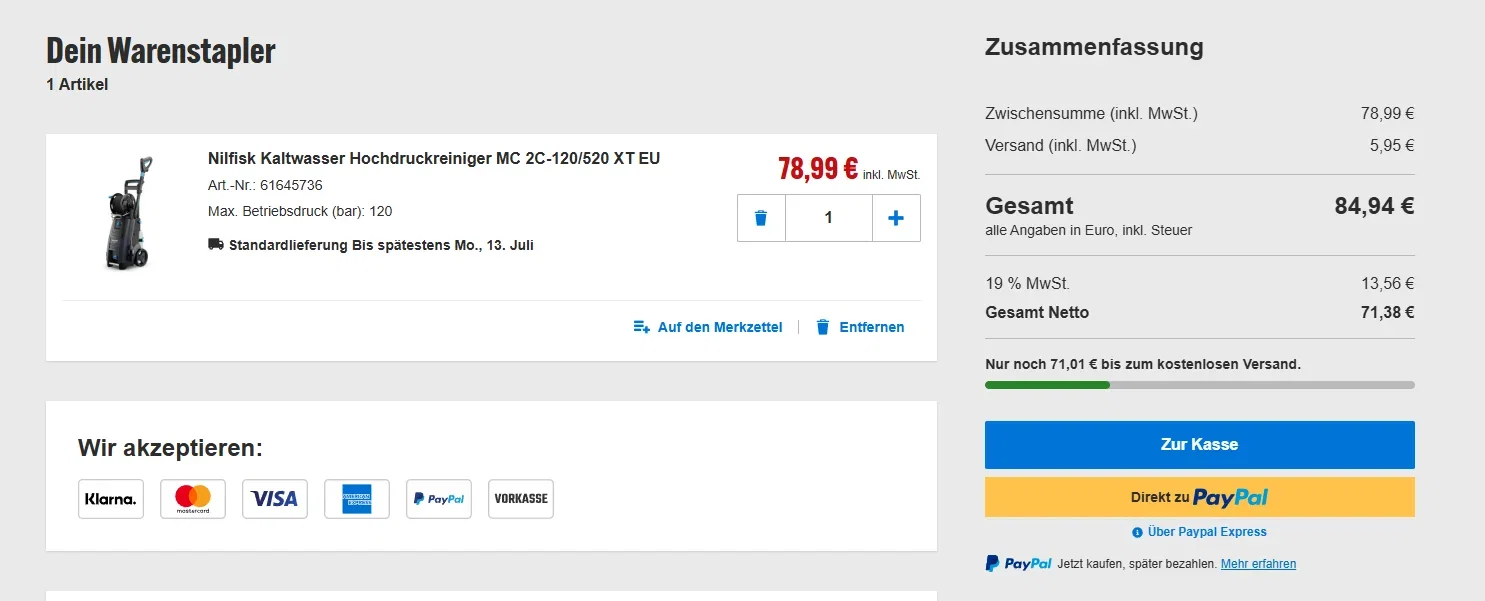Click the American Express payment icon

pos(357,499)
